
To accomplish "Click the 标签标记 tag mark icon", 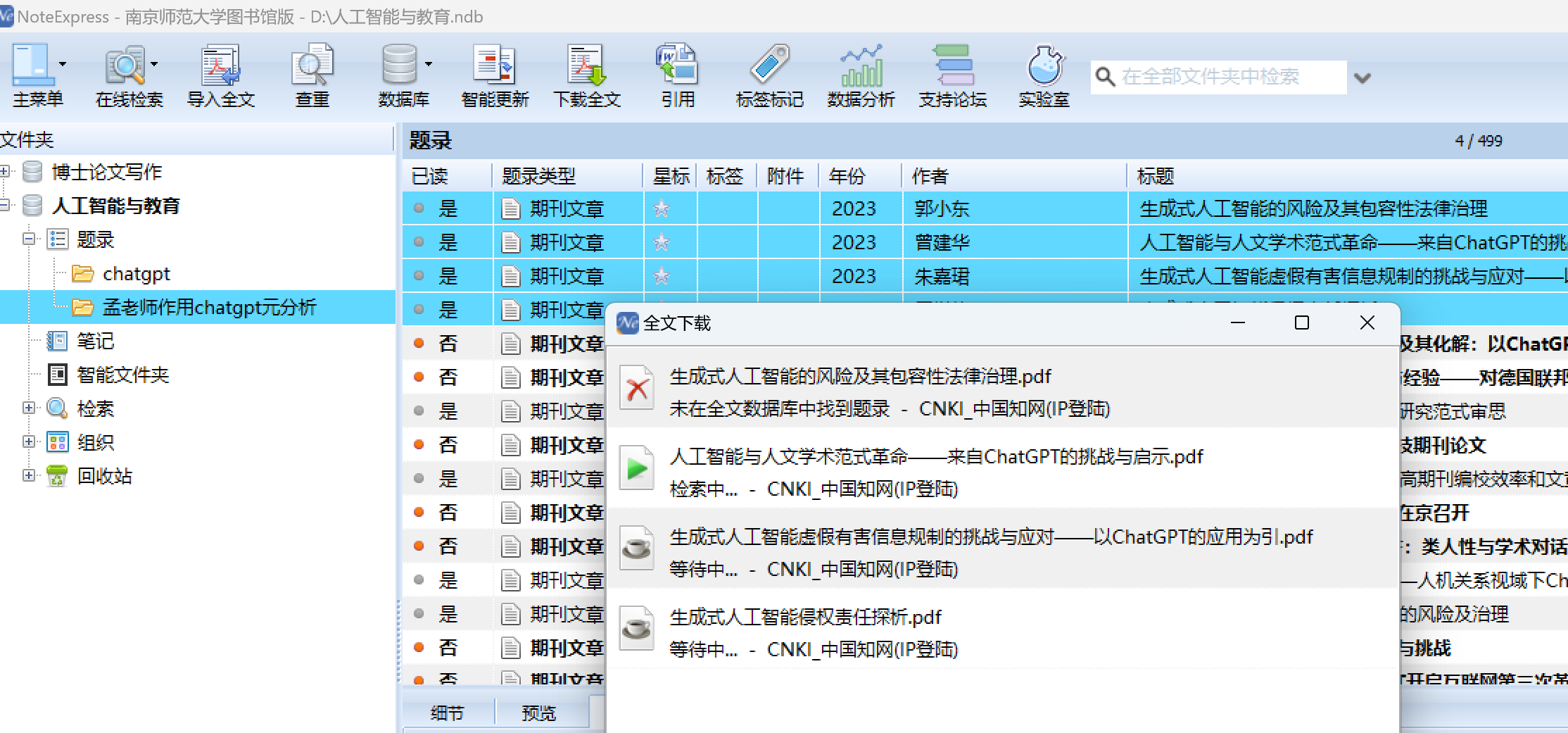I will click(769, 65).
